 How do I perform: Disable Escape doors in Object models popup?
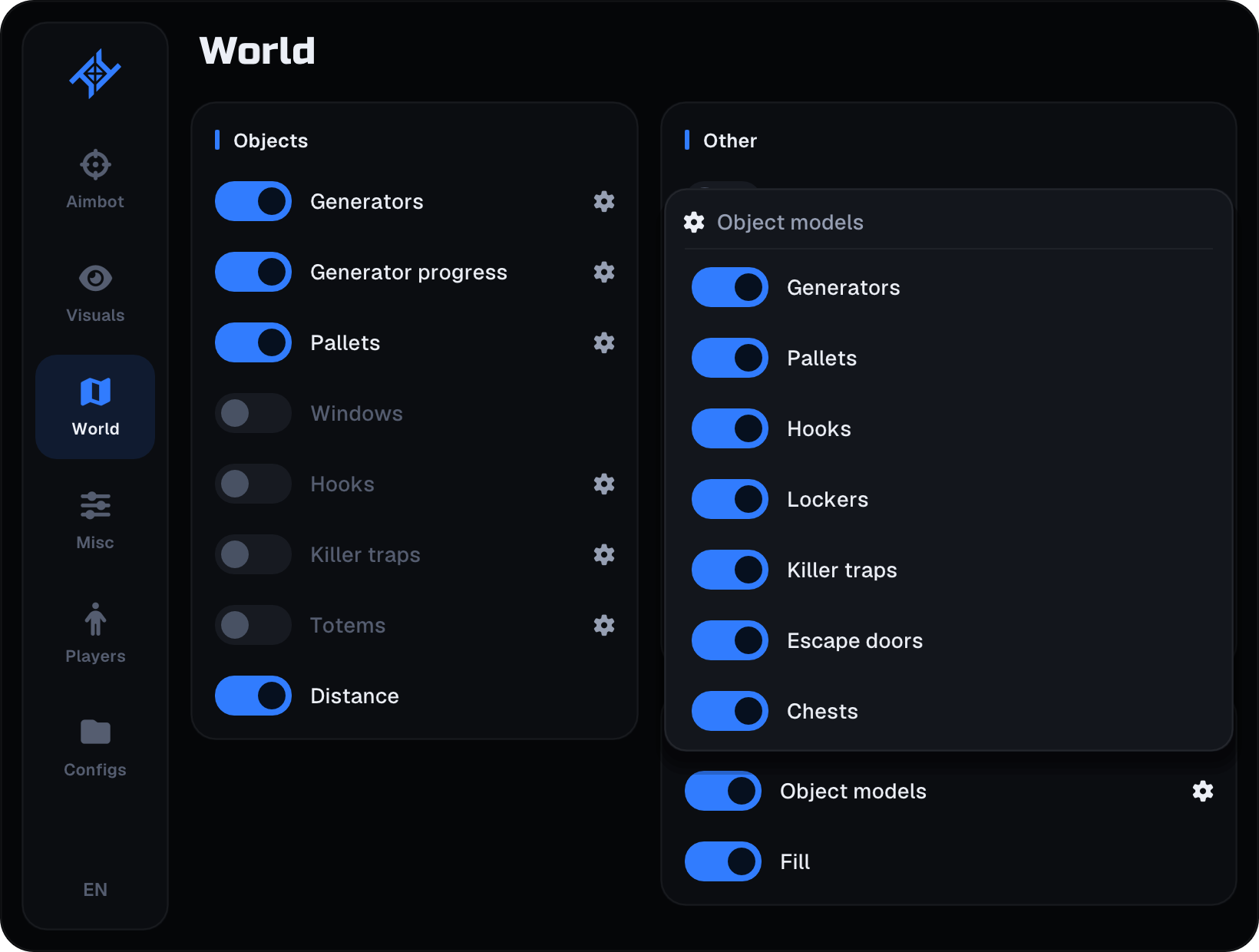coord(730,640)
